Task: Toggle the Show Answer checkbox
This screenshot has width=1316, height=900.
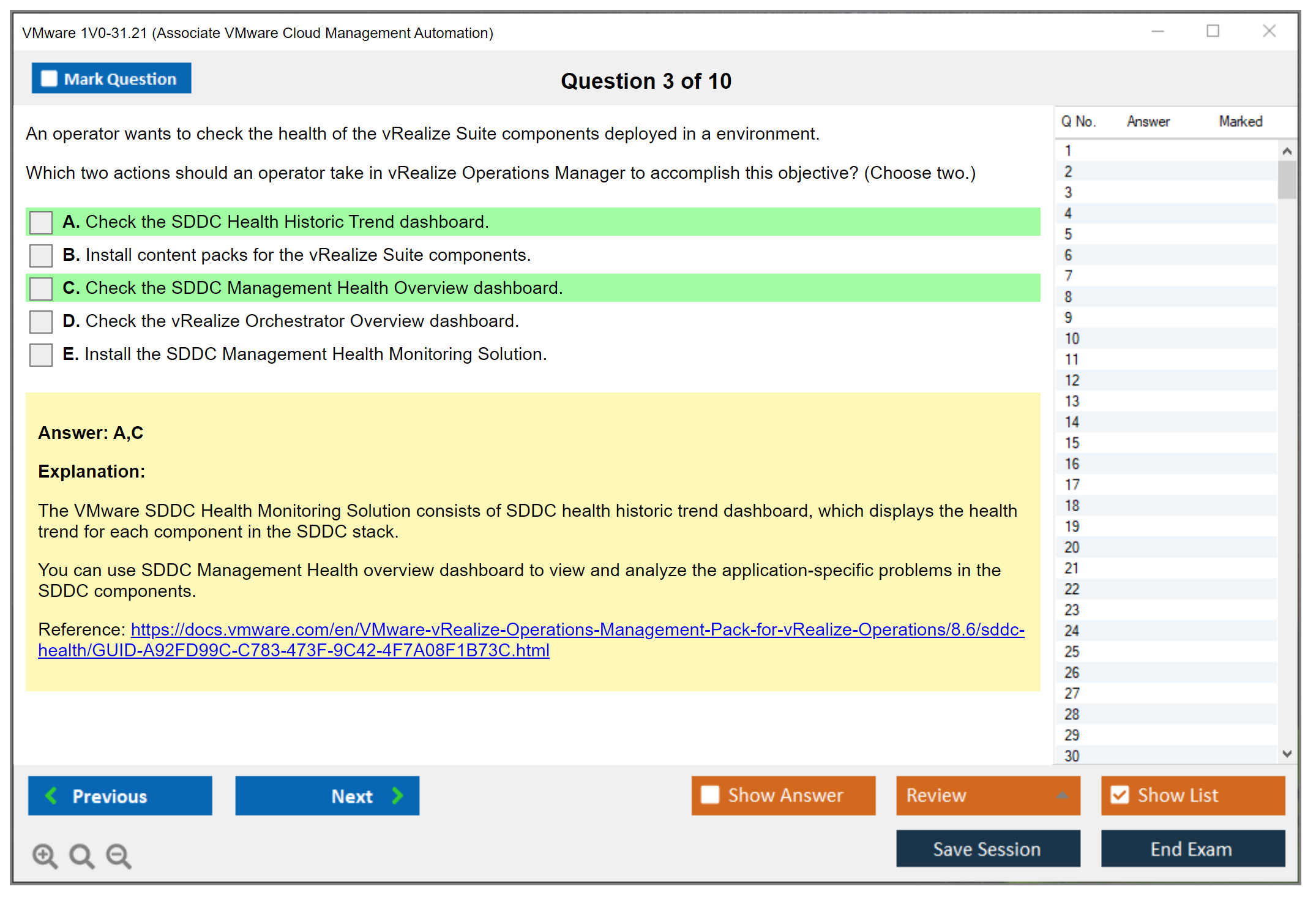Action: click(x=710, y=795)
